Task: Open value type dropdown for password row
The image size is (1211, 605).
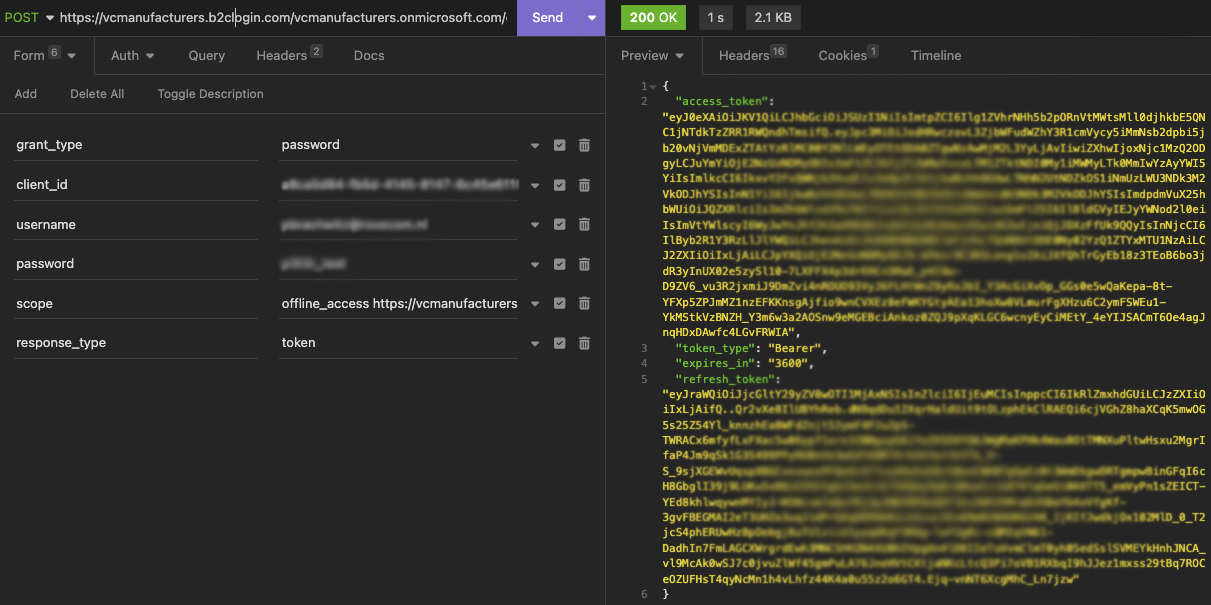Action: coord(535,264)
